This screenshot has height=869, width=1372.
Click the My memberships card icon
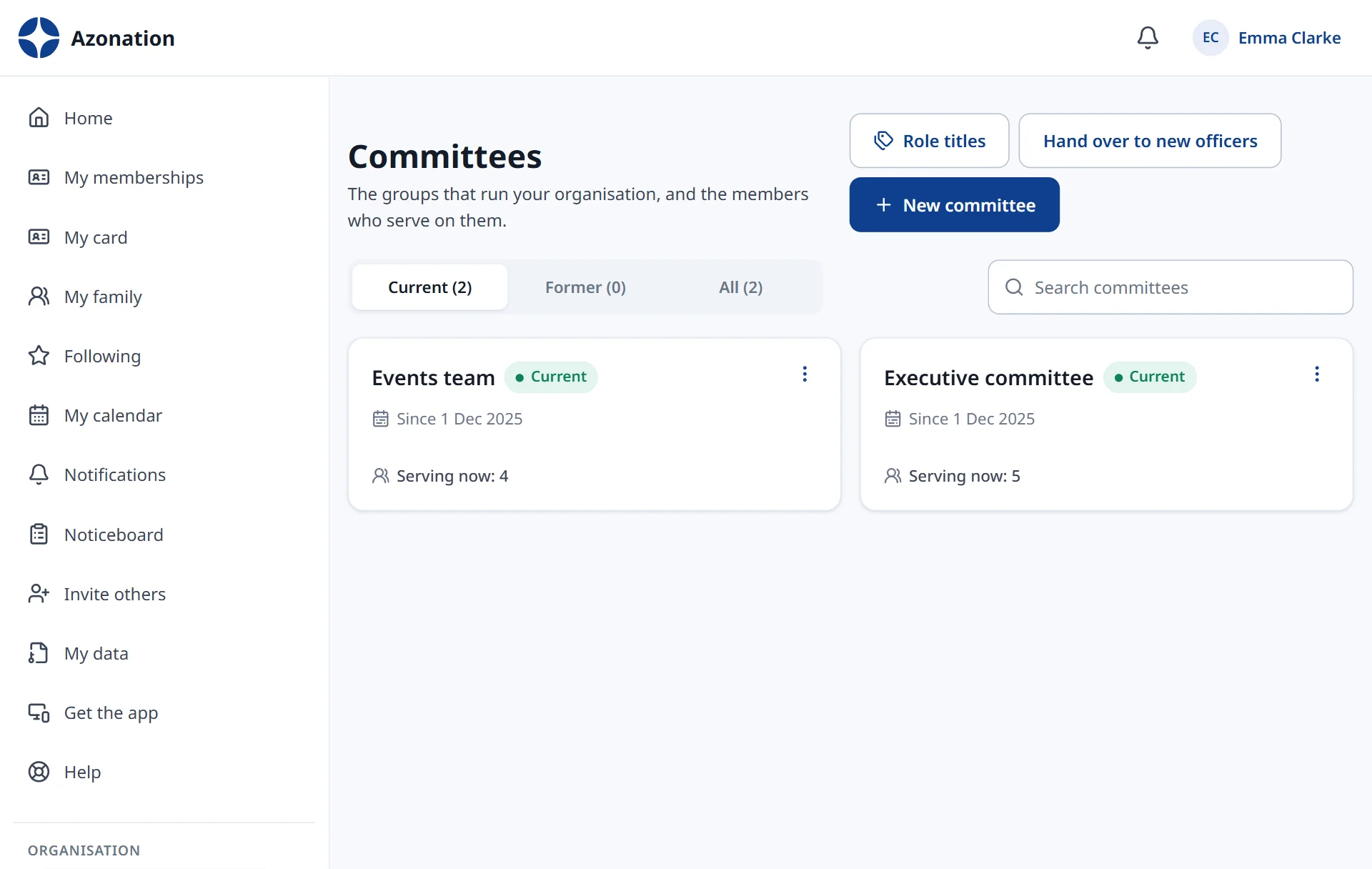[39, 177]
